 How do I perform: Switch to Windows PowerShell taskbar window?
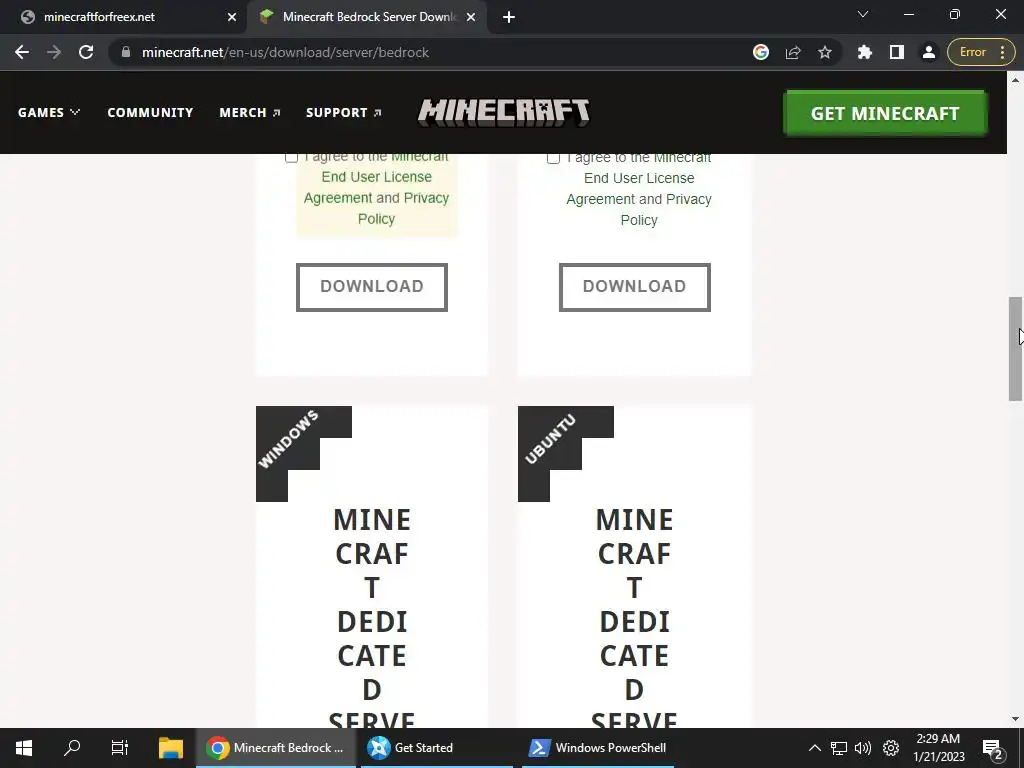598,748
